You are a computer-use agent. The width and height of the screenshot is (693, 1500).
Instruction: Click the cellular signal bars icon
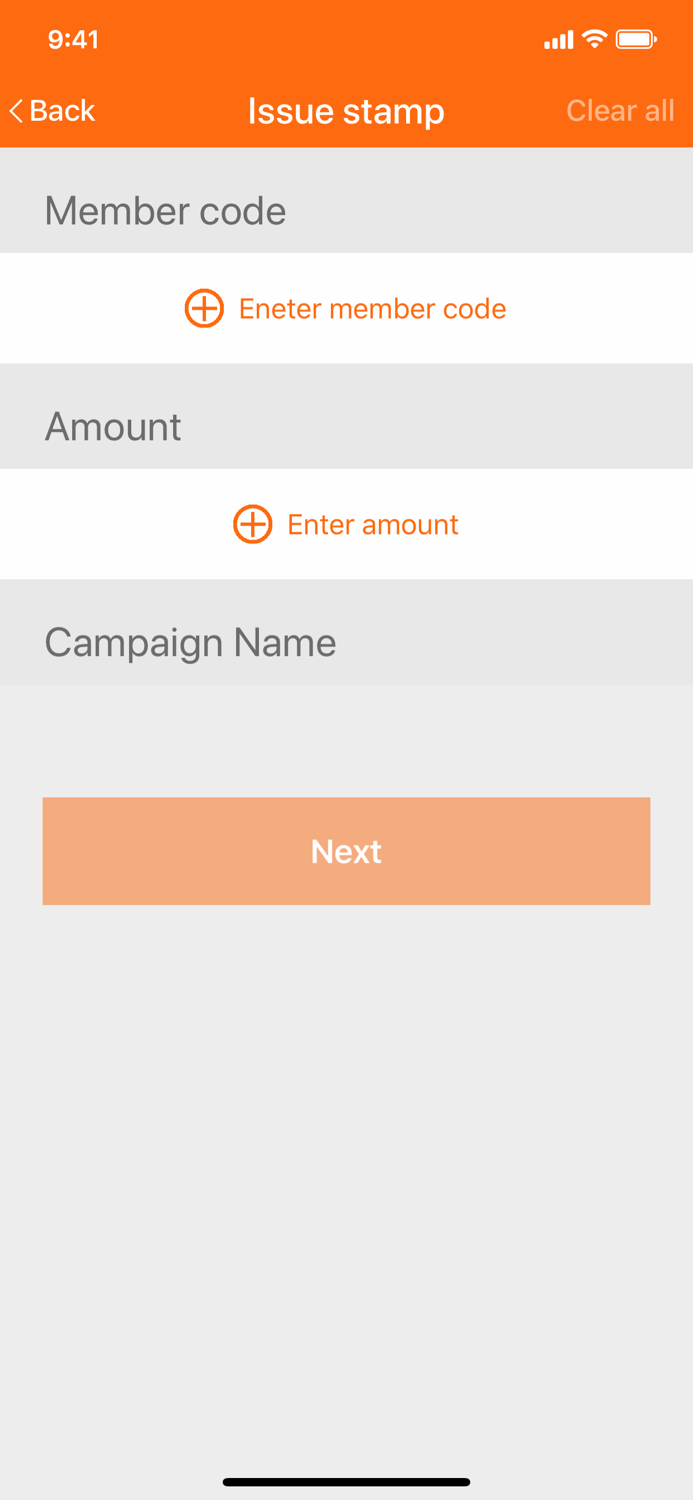(x=558, y=39)
